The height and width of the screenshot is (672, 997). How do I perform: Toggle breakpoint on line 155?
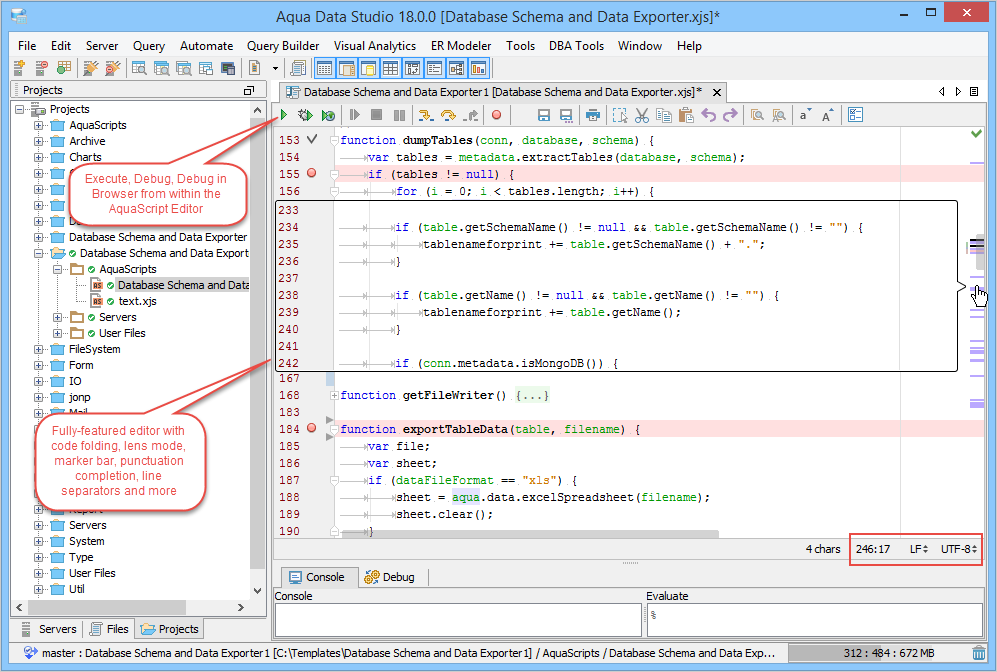coord(312,173)
